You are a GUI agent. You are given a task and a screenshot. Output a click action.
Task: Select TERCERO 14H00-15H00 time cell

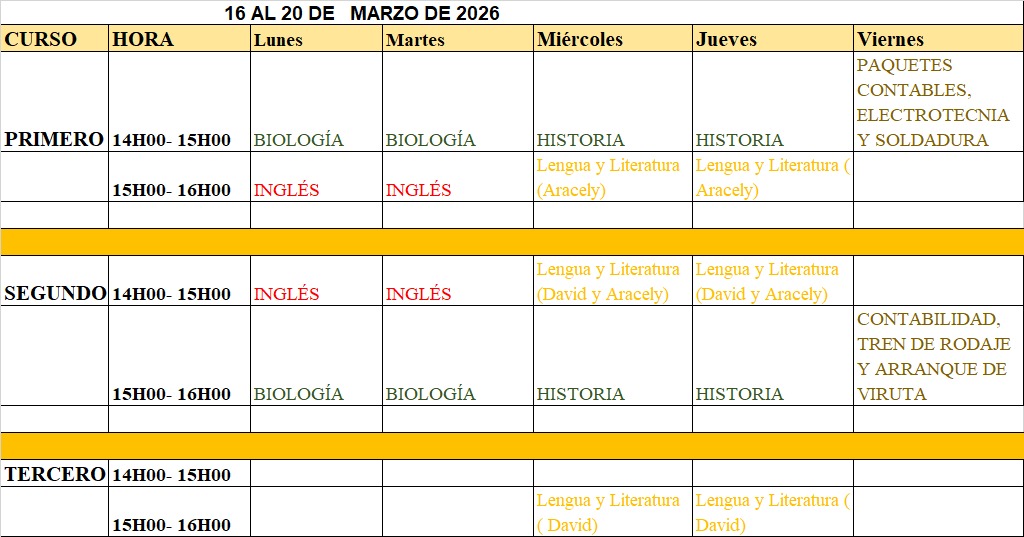(172, 474)
